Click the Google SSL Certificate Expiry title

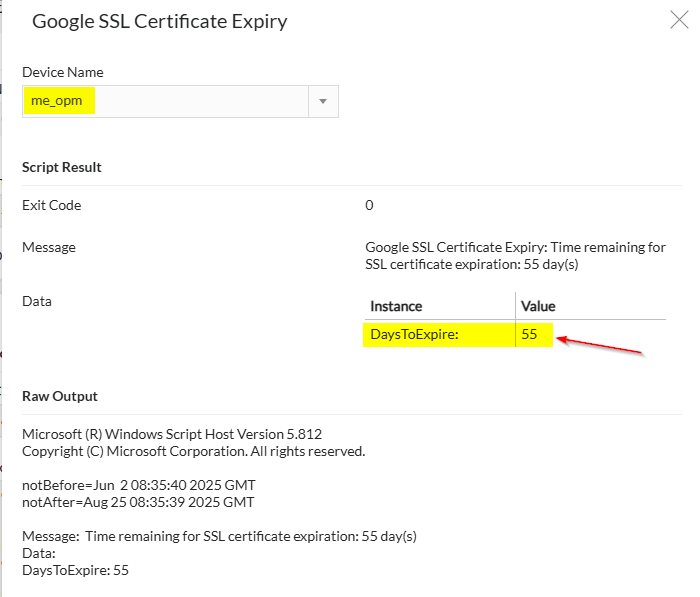coord(159,21)
